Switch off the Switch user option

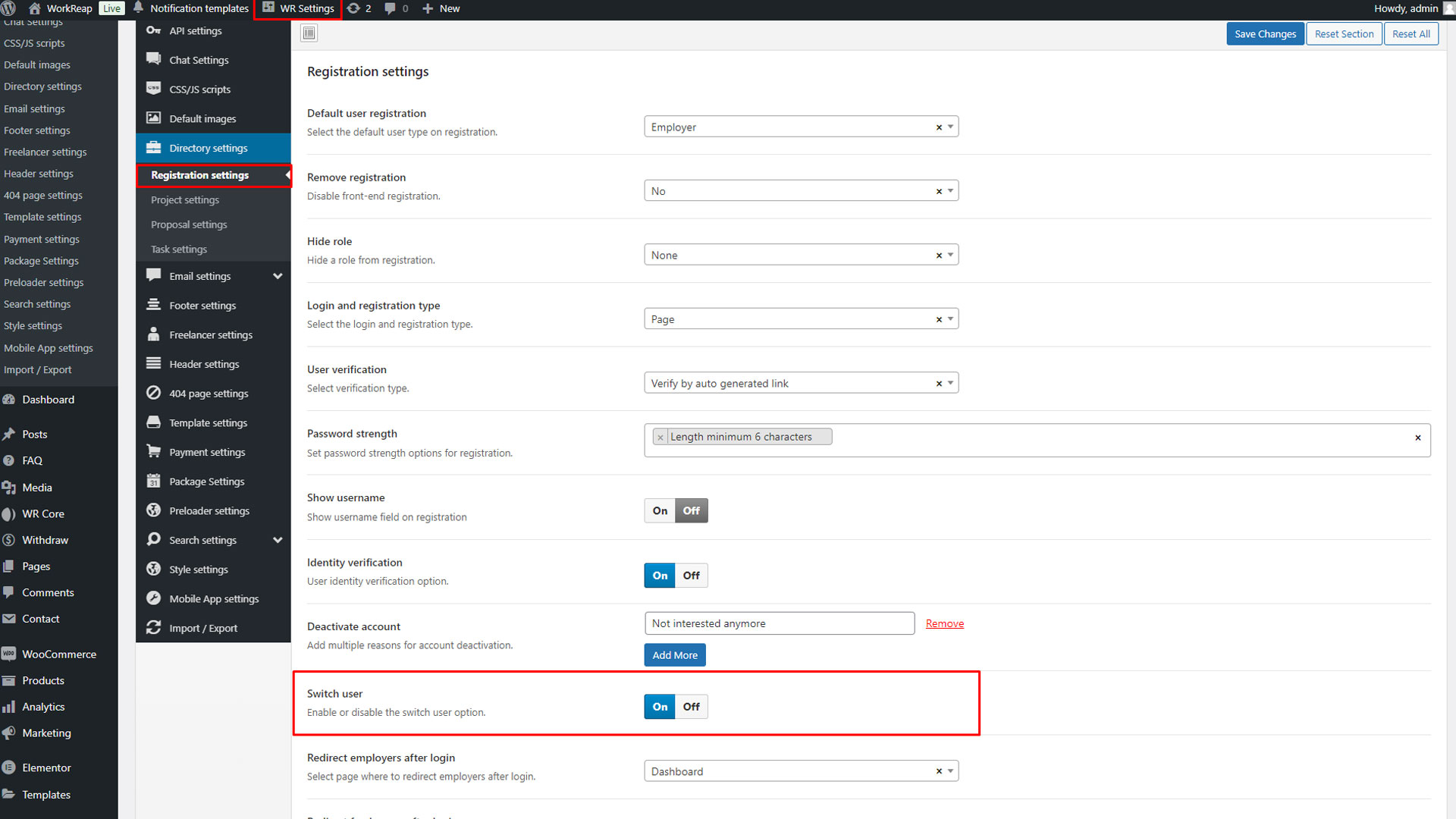coord(691,707)
